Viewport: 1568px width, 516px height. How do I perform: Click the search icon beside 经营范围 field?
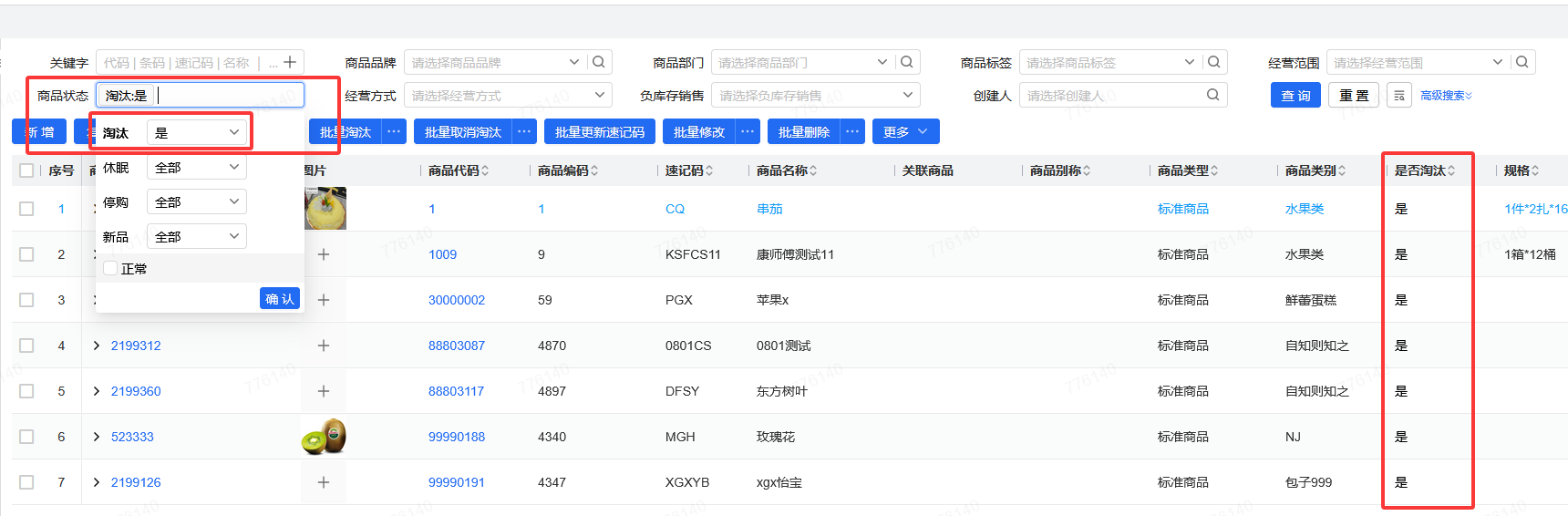coord(1522,62)
